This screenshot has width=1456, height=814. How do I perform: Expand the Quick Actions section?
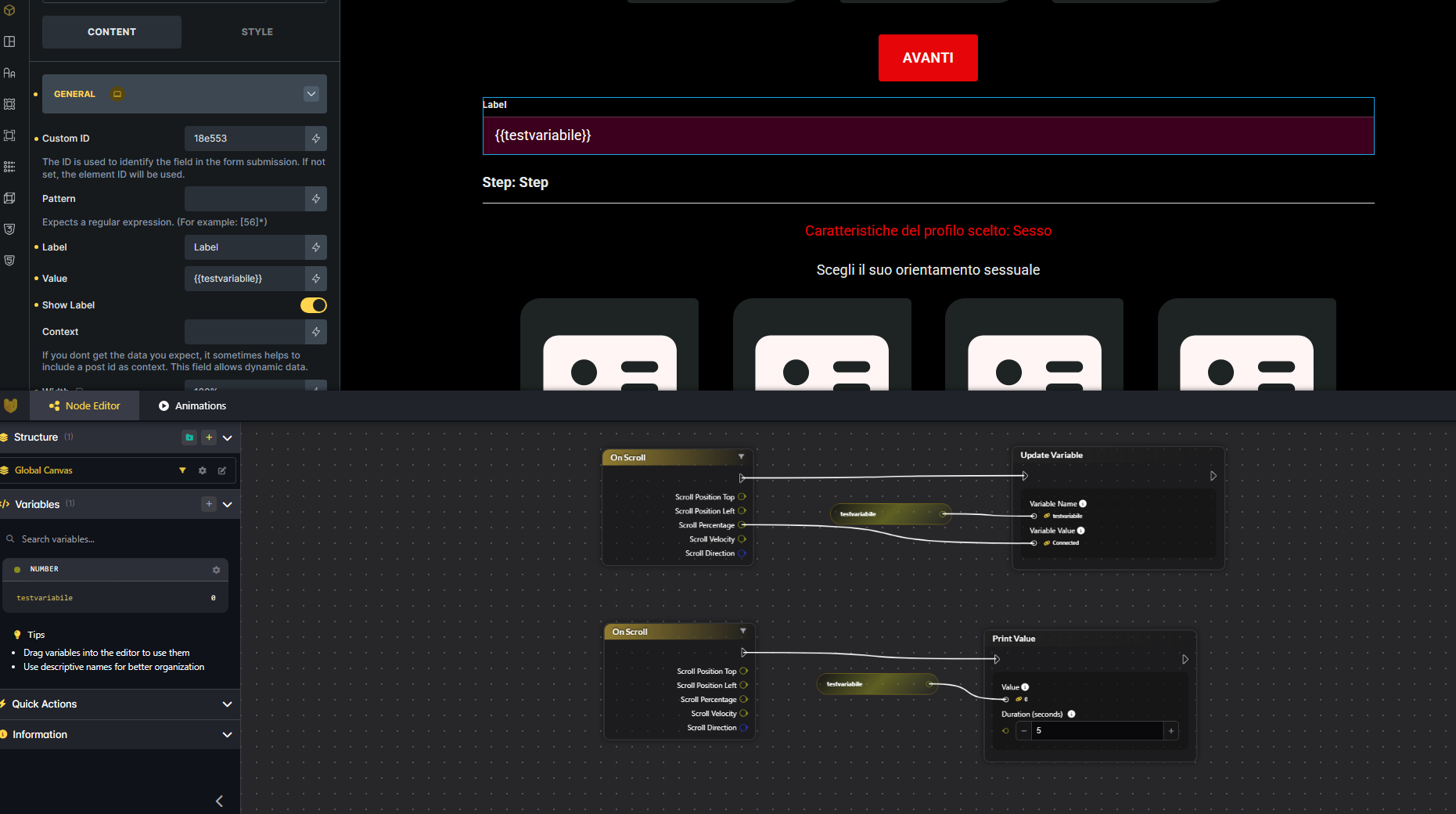pos(227,704)
